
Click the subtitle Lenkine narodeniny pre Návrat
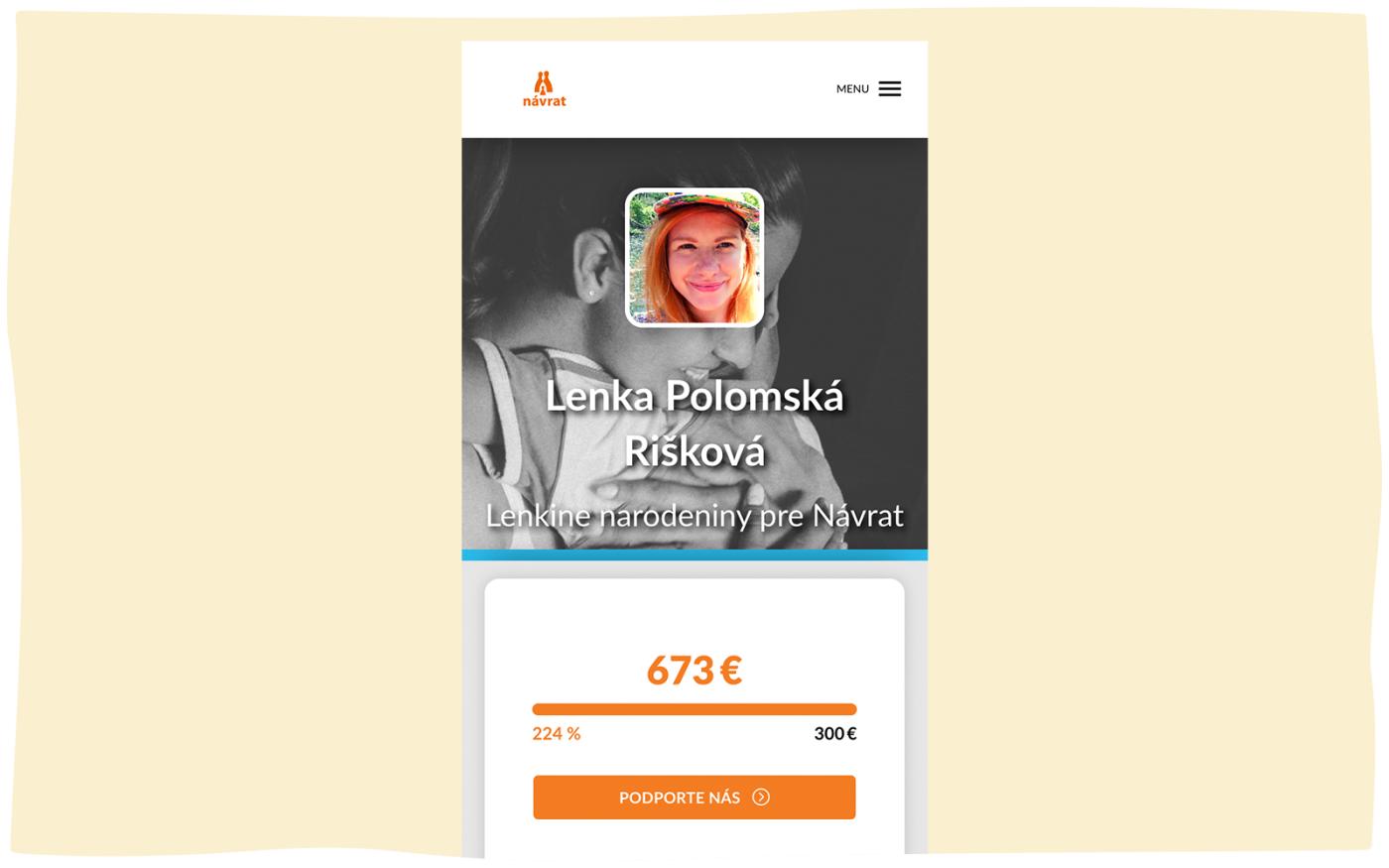pos(694,516)
